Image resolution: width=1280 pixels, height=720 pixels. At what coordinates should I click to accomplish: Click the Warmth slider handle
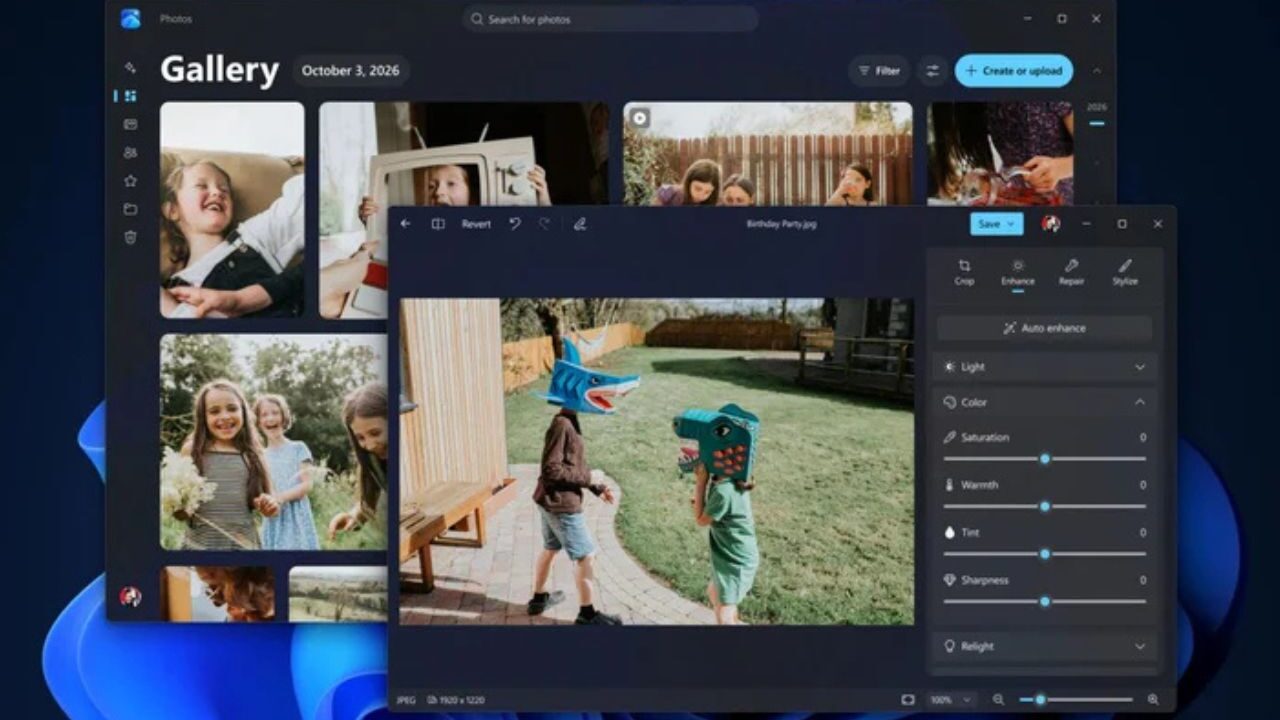click(1045, 506)
